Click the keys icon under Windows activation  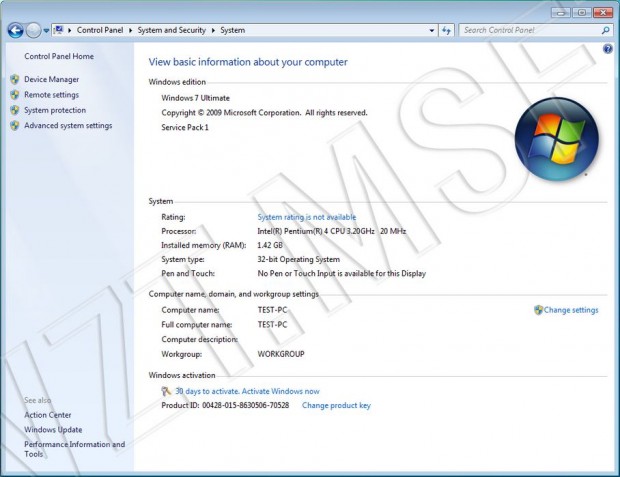(166, 391)
